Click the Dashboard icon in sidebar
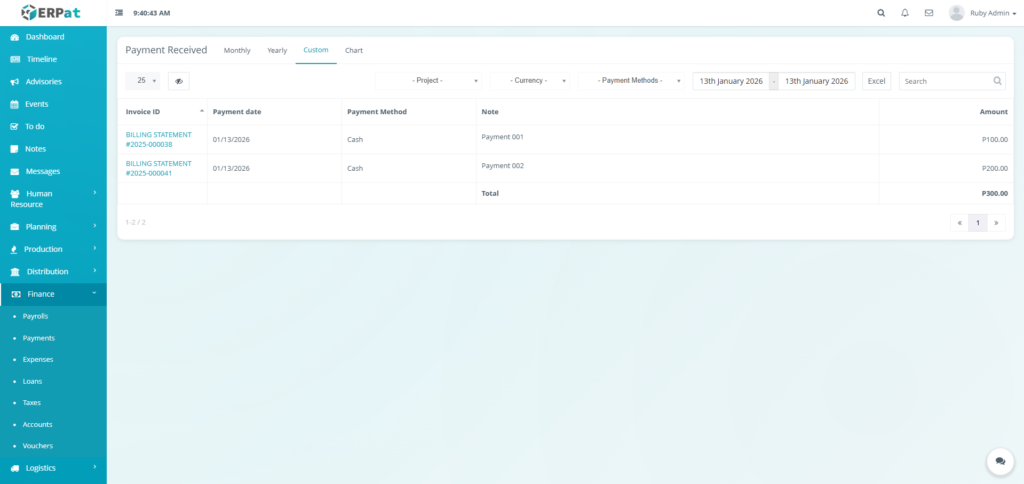 (15, 37)
